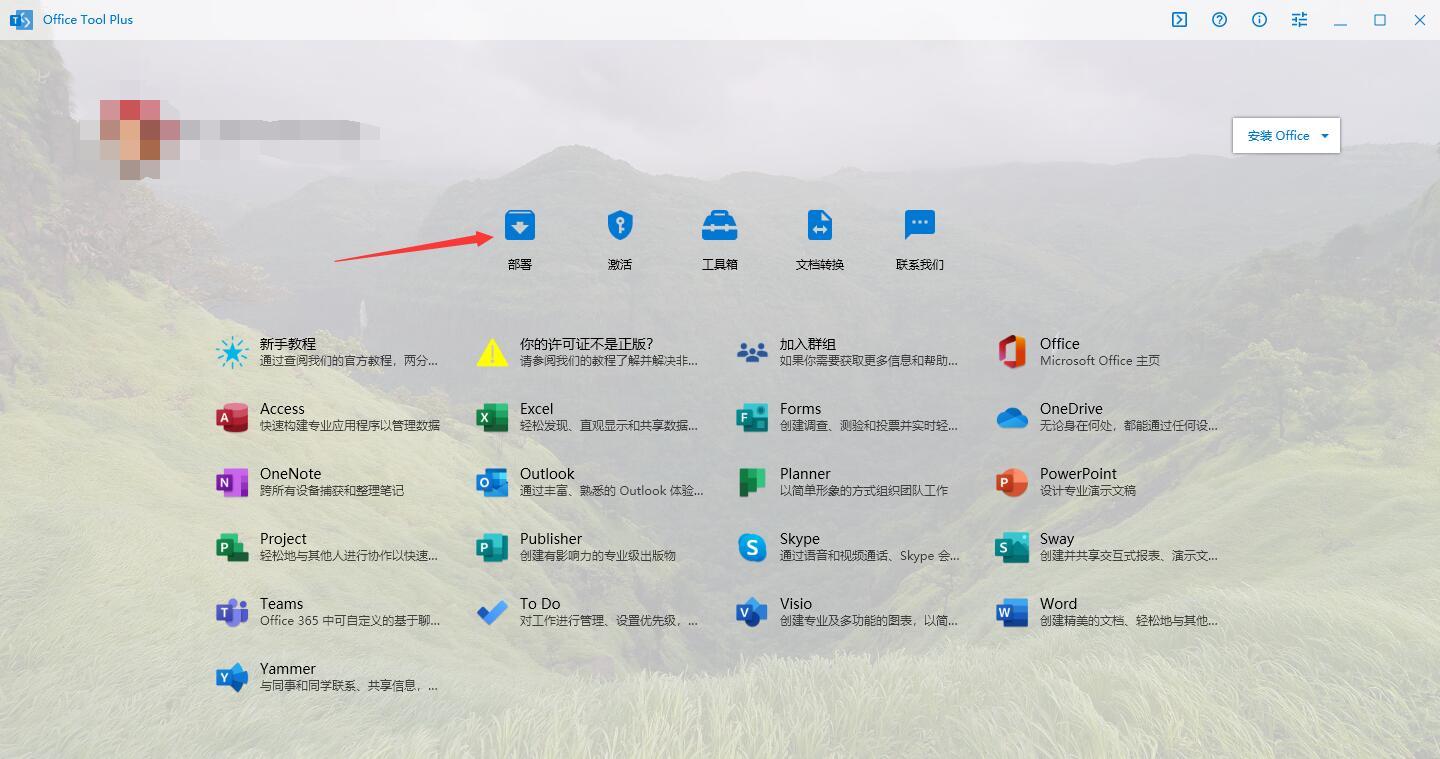The image size is (1440, 759).
Task: Open the Yammer app icon
Action: point(232,677)
